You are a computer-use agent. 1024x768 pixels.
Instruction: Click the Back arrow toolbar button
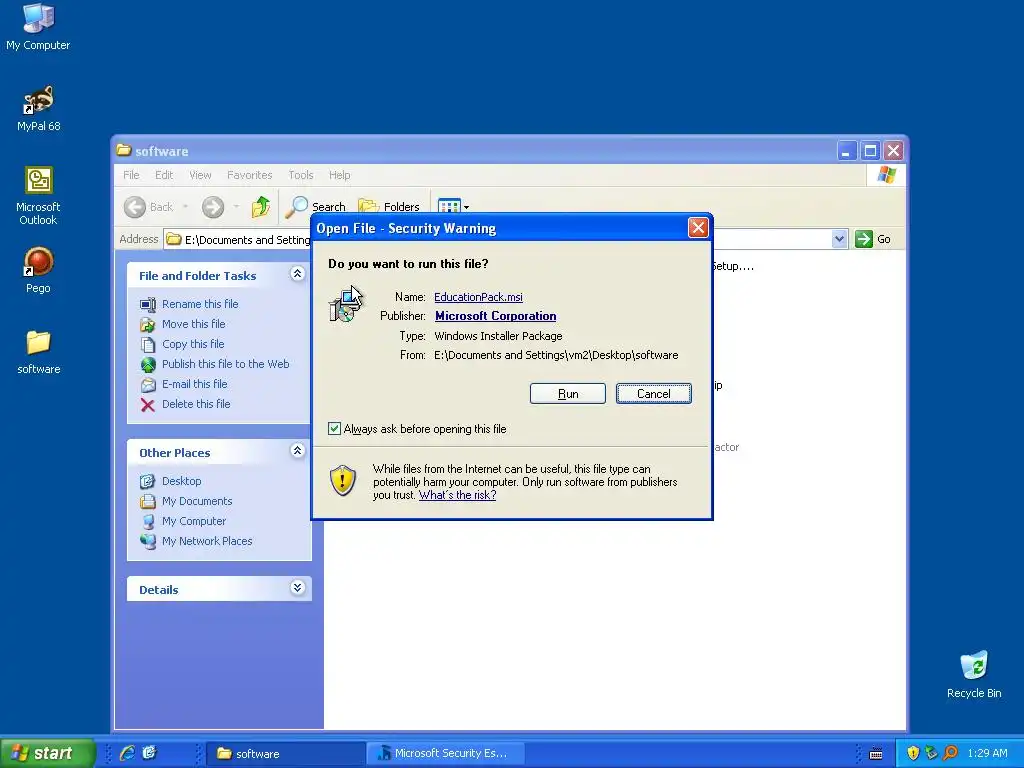149,207
